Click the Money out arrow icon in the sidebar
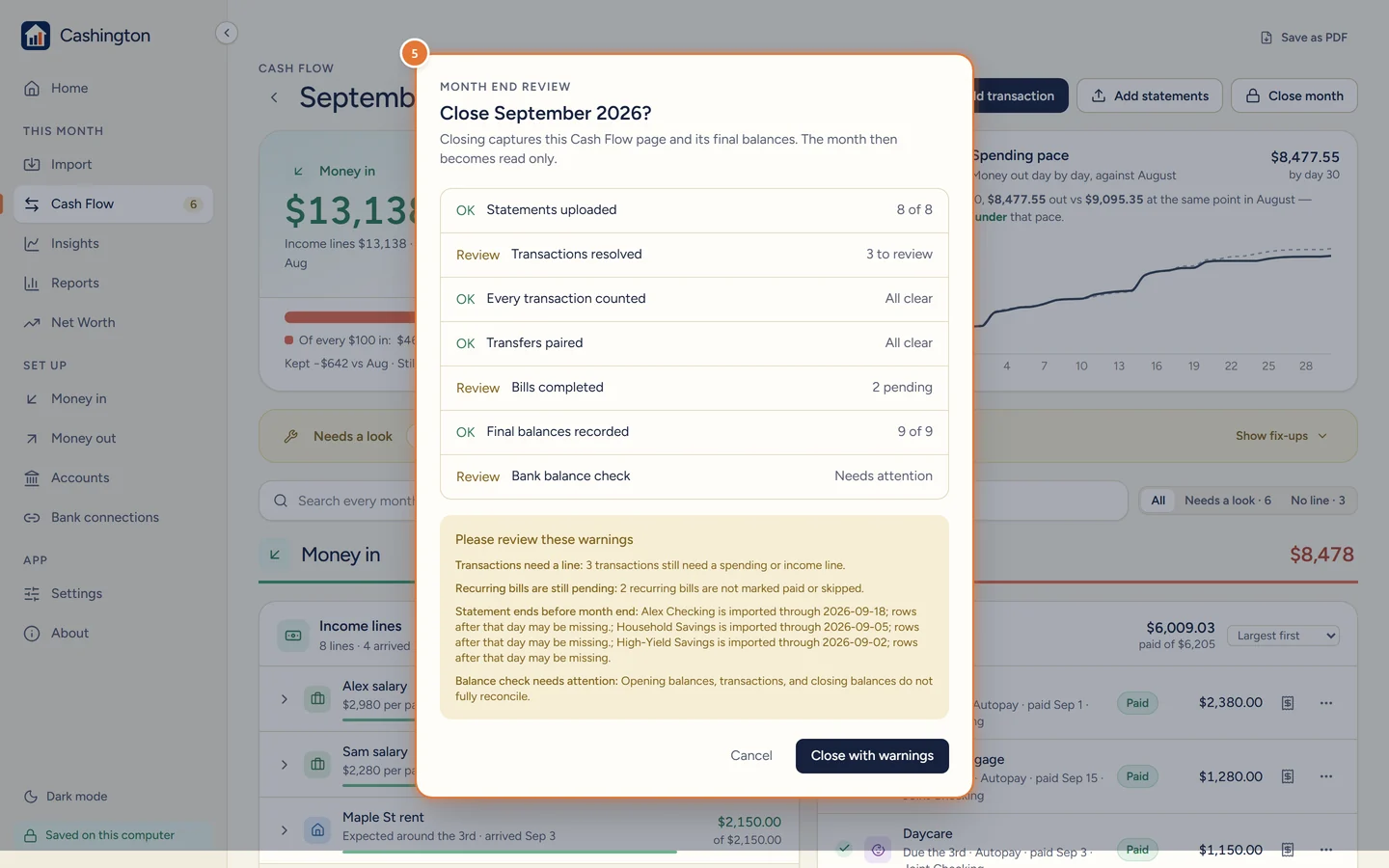This screenshot has height=868, width=1389. click(x=32, y=438)
